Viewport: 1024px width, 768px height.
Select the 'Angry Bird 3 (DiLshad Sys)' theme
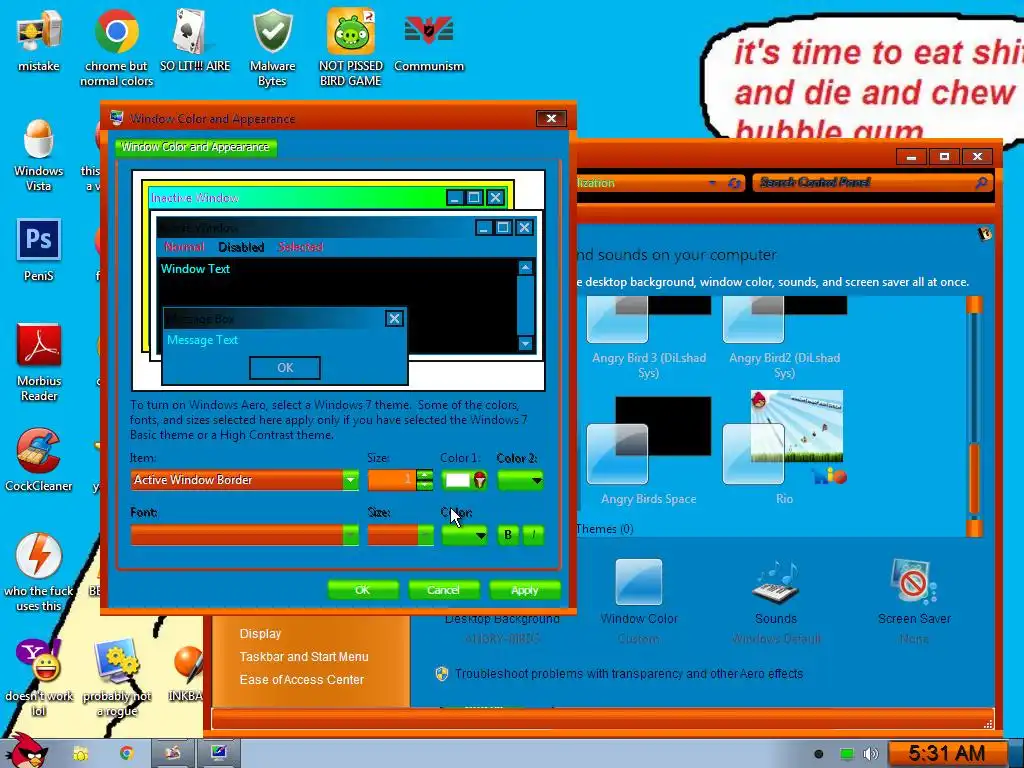(648, 338)
